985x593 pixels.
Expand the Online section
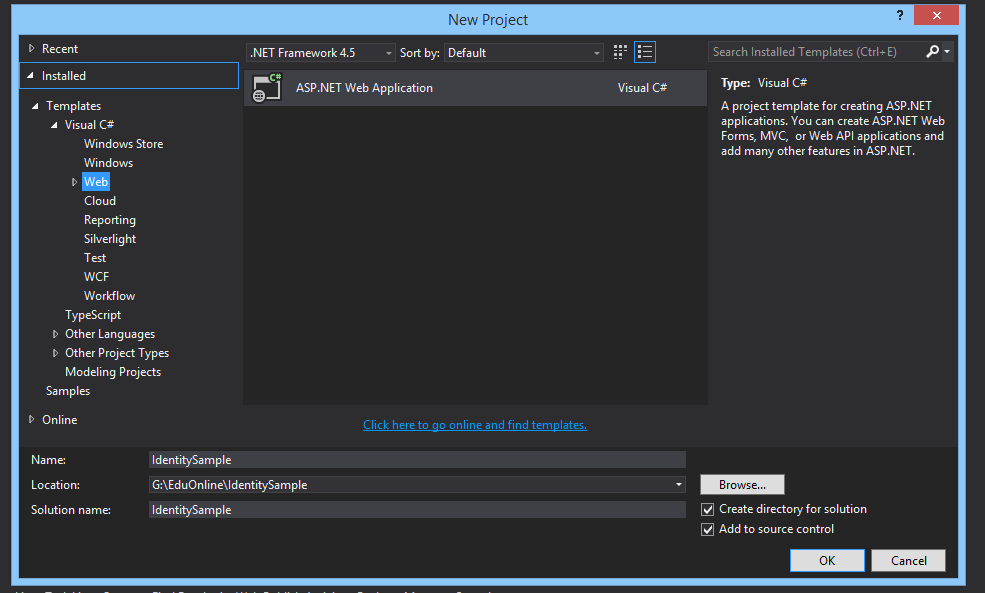31,420
